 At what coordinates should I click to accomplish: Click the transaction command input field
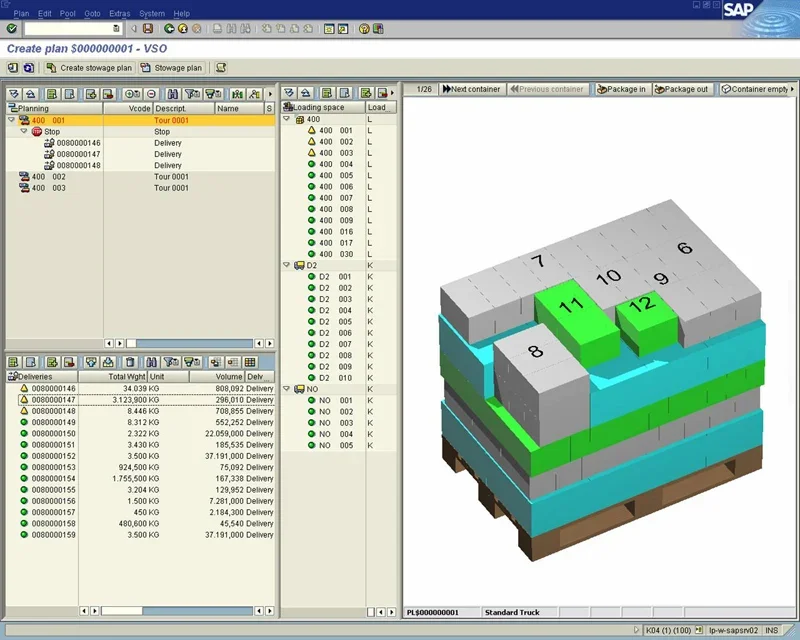[x=72, y=29]
